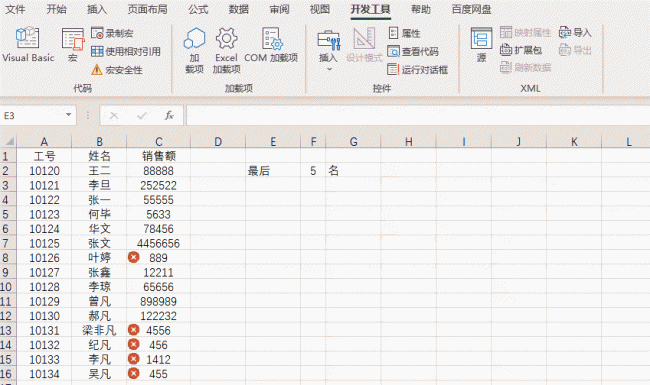Select column C header

[159, 142]
